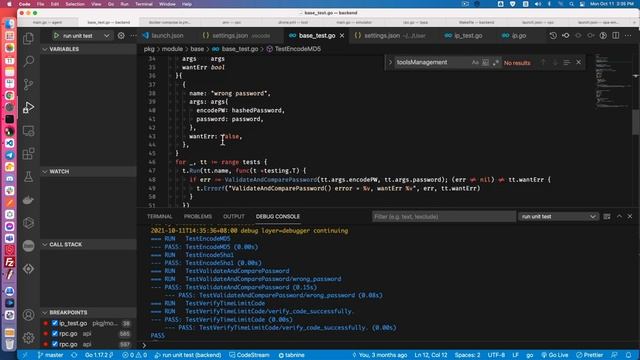Toggle Match Whole Word in find widget
The image size is (640, 360).
[485, 62]
